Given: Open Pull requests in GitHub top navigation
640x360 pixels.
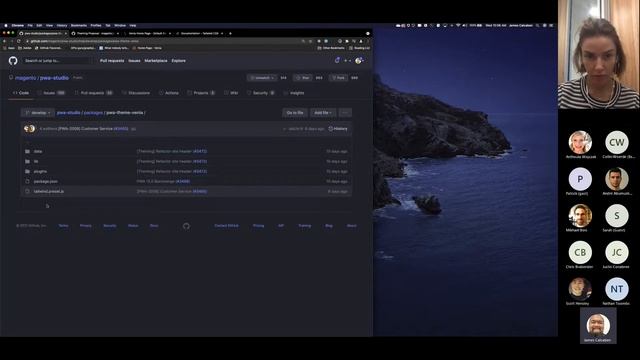Looking at the screenshot, I should (x=112, y=61).
